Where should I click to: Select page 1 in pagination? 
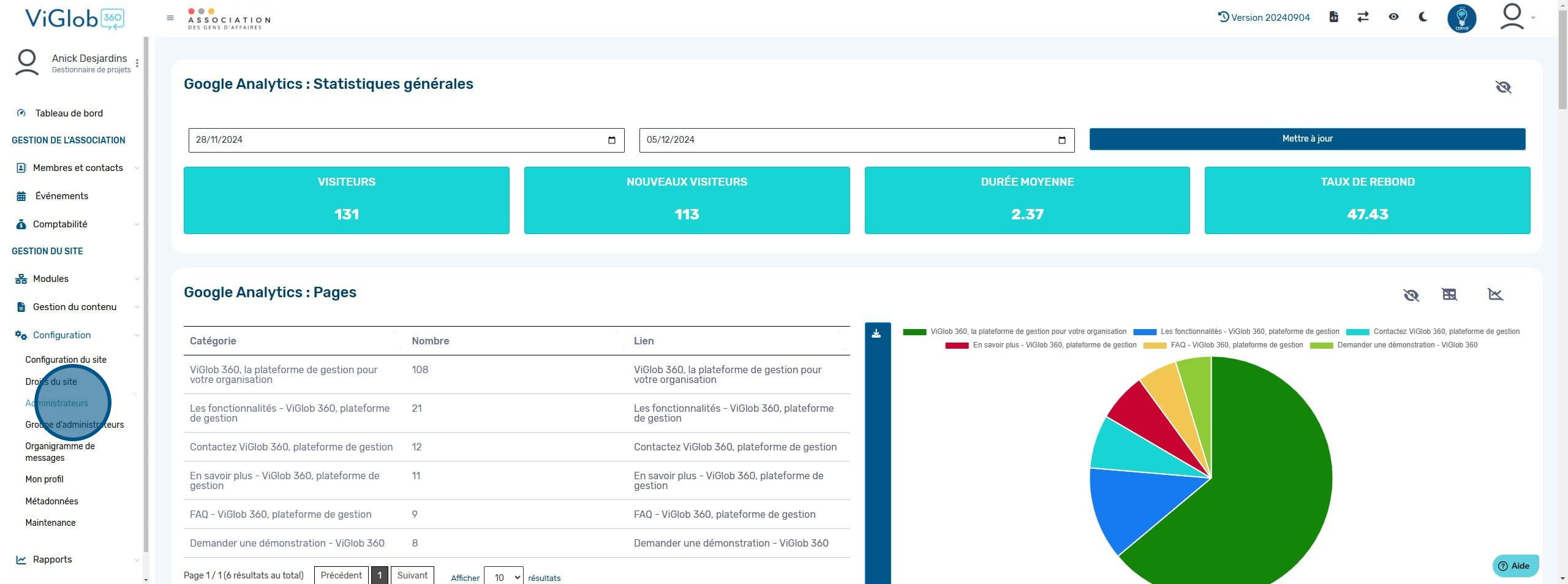tap(380, 575)
